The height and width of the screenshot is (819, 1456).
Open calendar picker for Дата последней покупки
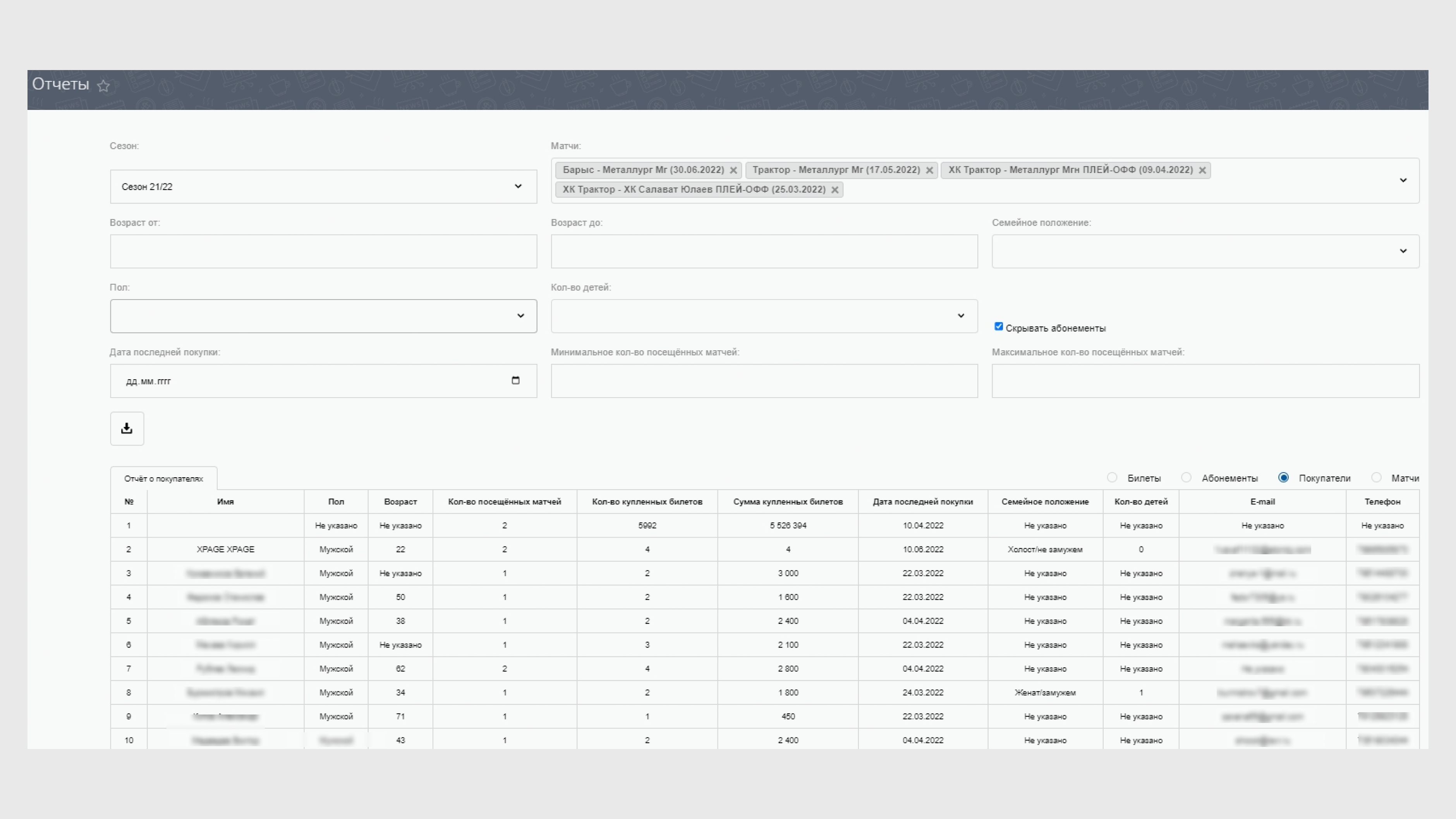click(515, 380)
